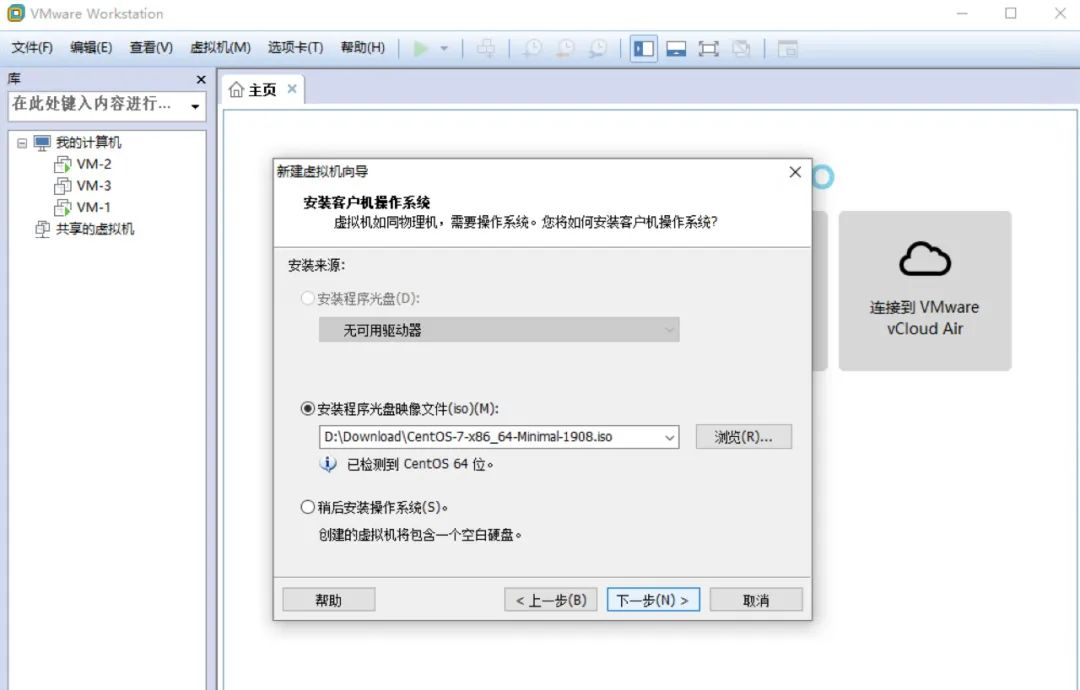
Task: Click the 已检测到 CentOS 64 位 text
Action: tap(420, 464)
